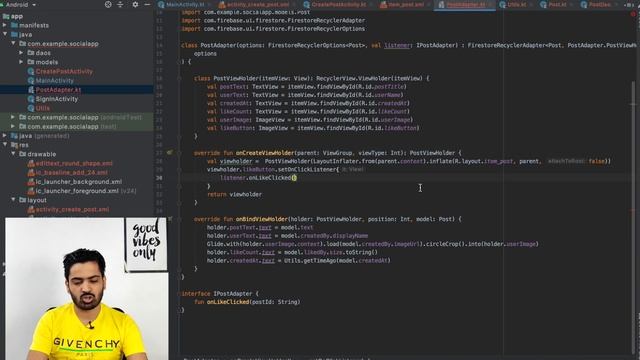Open edittext_round_shape.xml drawable

[74, 163]
